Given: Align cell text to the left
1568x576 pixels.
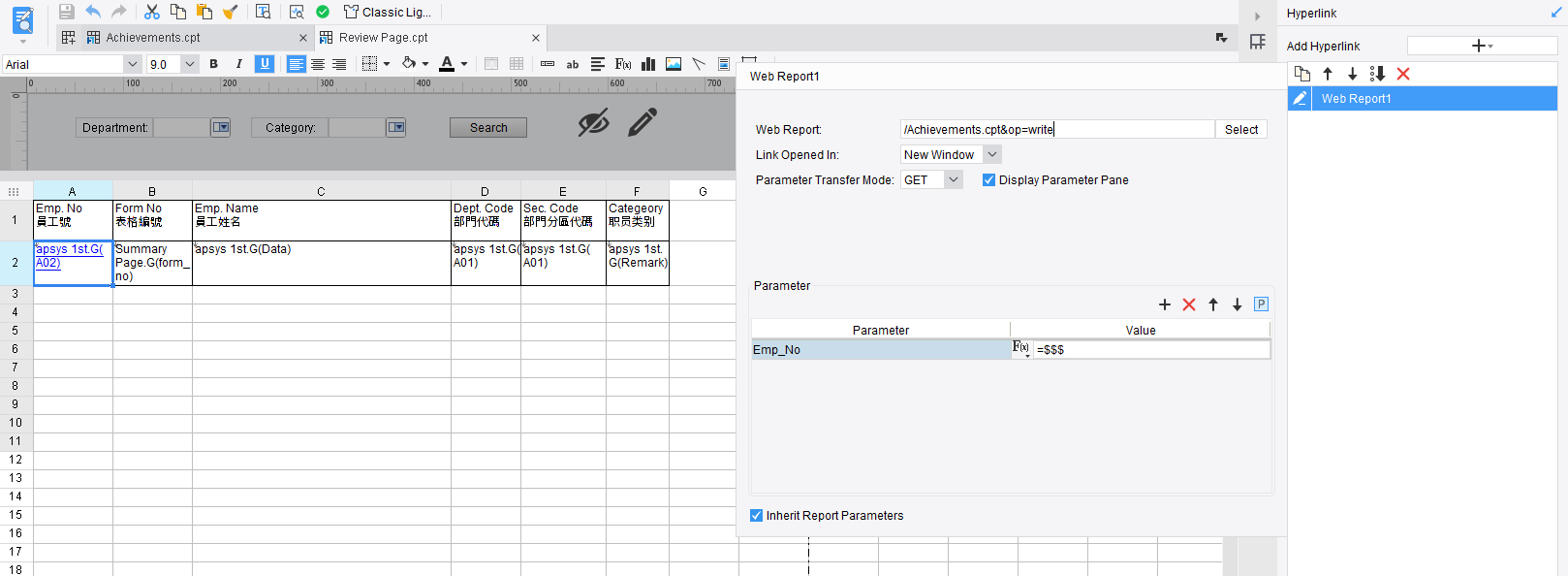Looking at the screenshot, I should click(x=297, y=64).
